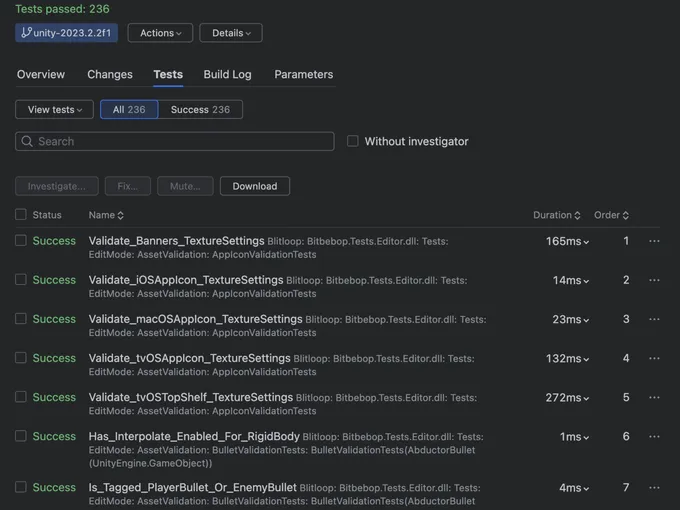The width and height of the screenshot is (680, 510).
Task: Click the Search tests input field
Action: pyautogui.click(x=180, y=142)
